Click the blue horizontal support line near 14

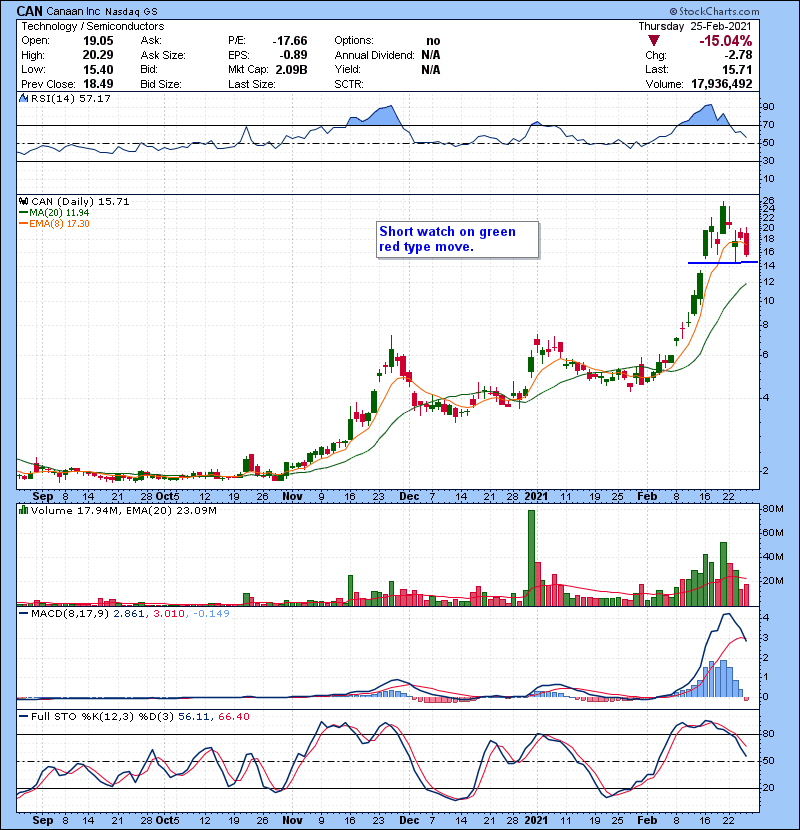point(723,263)
